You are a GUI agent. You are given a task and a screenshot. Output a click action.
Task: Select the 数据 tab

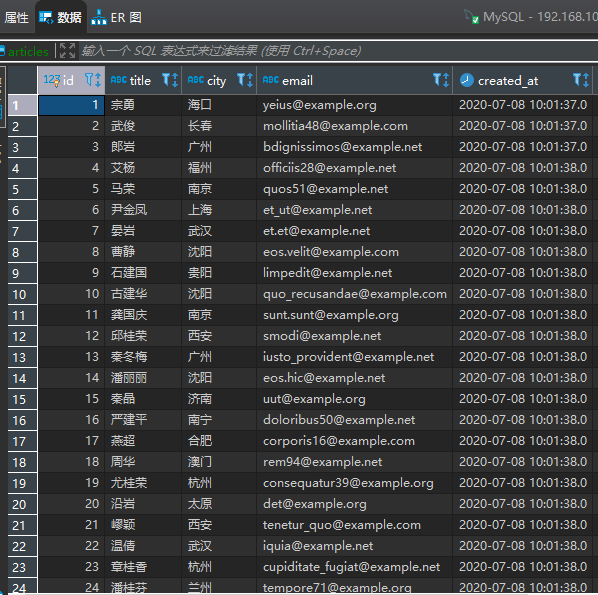pyautogui.click(x=61, y=18)
